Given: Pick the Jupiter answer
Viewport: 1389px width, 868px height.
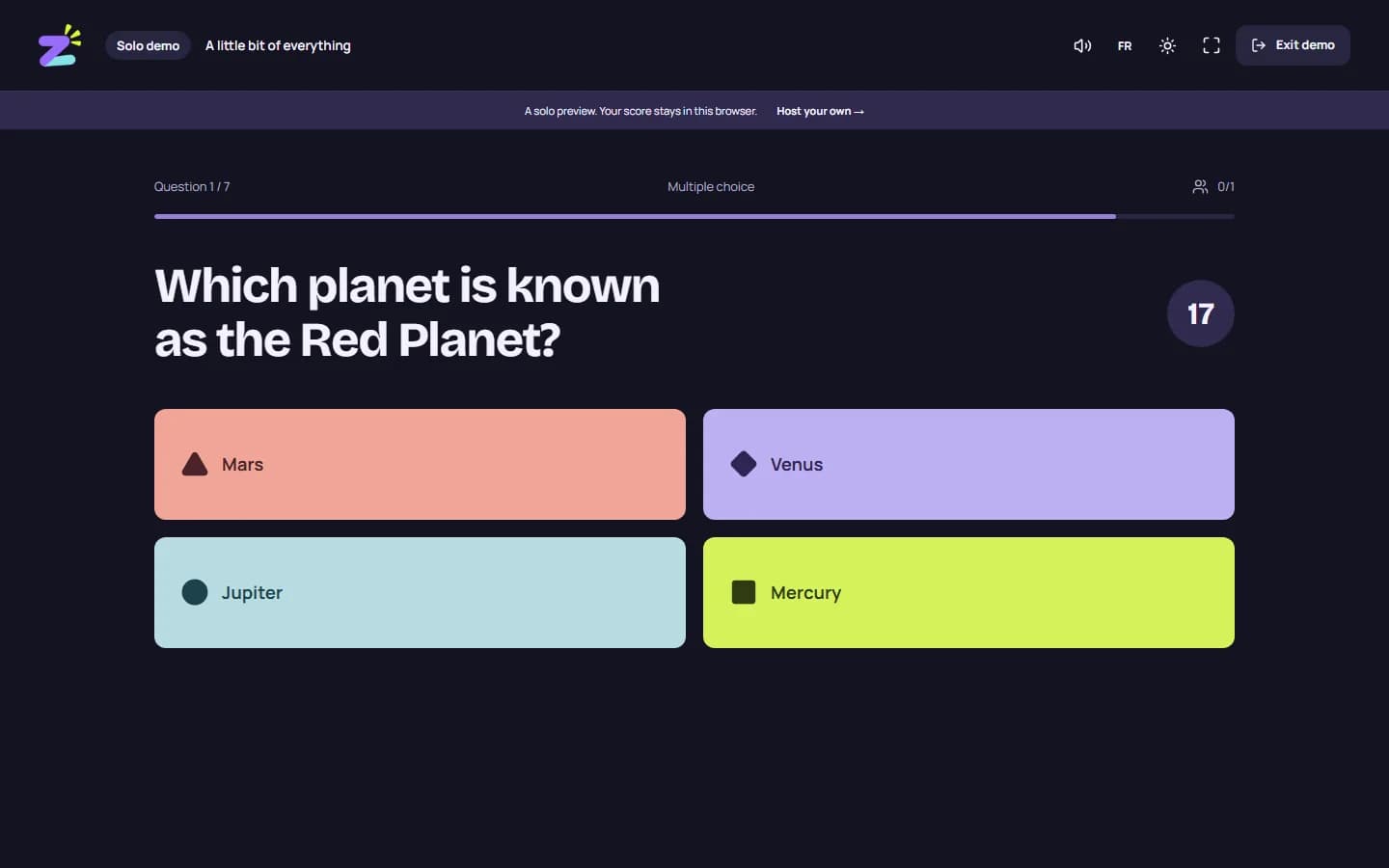Looking at the screenshot, I should point(420,592).
